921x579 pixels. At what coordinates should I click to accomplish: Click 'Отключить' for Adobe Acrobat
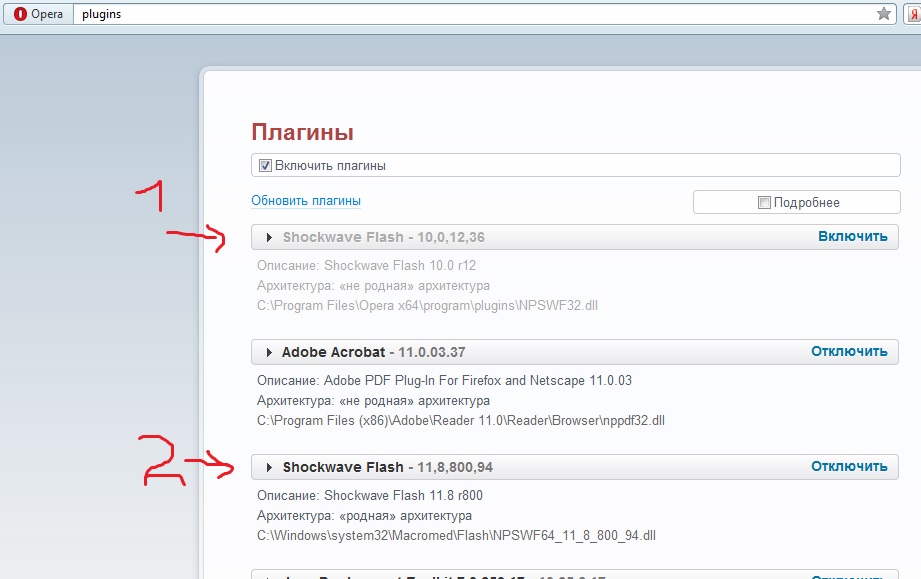(849, 352)
